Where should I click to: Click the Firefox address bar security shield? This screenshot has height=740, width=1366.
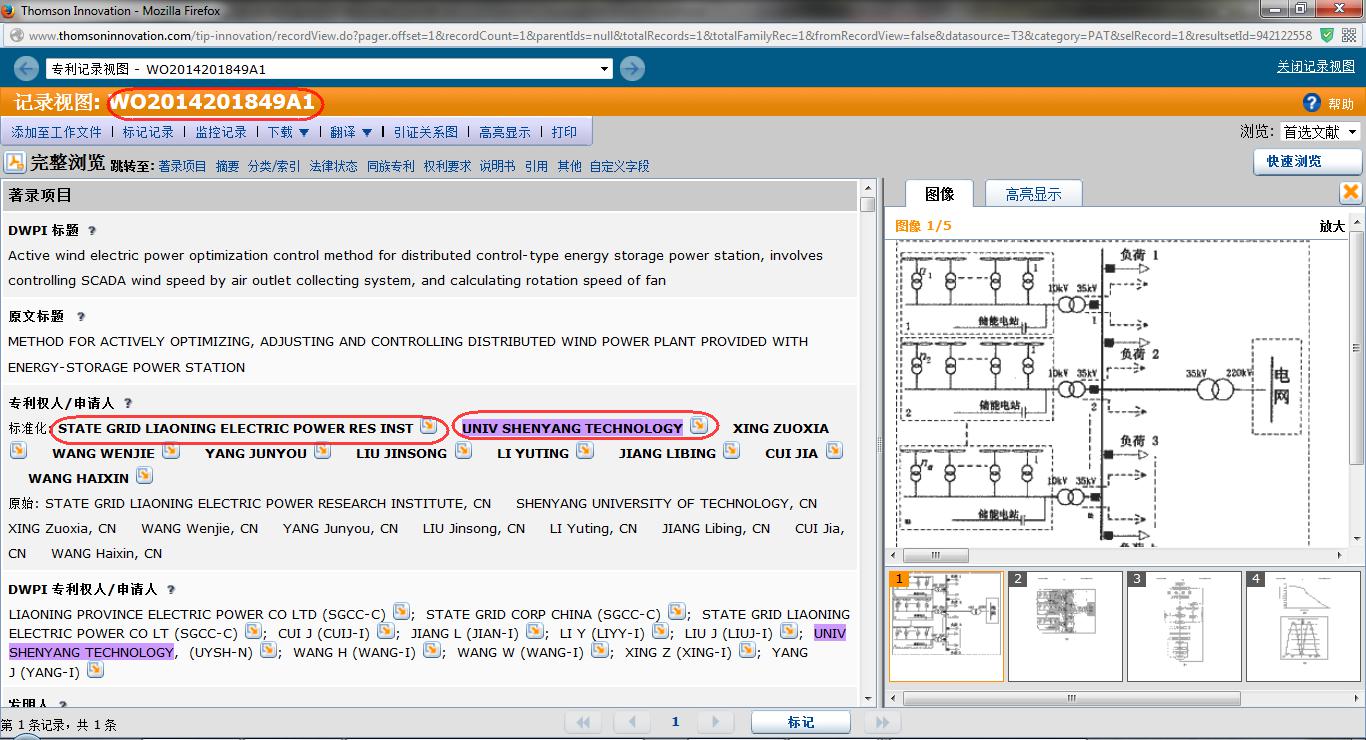click(1327, 35)
